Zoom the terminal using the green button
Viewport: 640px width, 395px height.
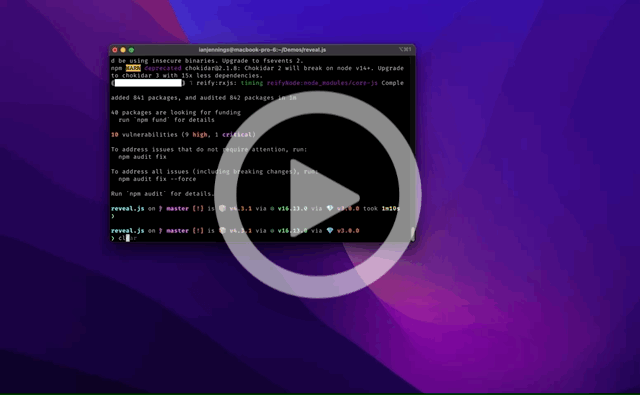[x=131, y=50]
